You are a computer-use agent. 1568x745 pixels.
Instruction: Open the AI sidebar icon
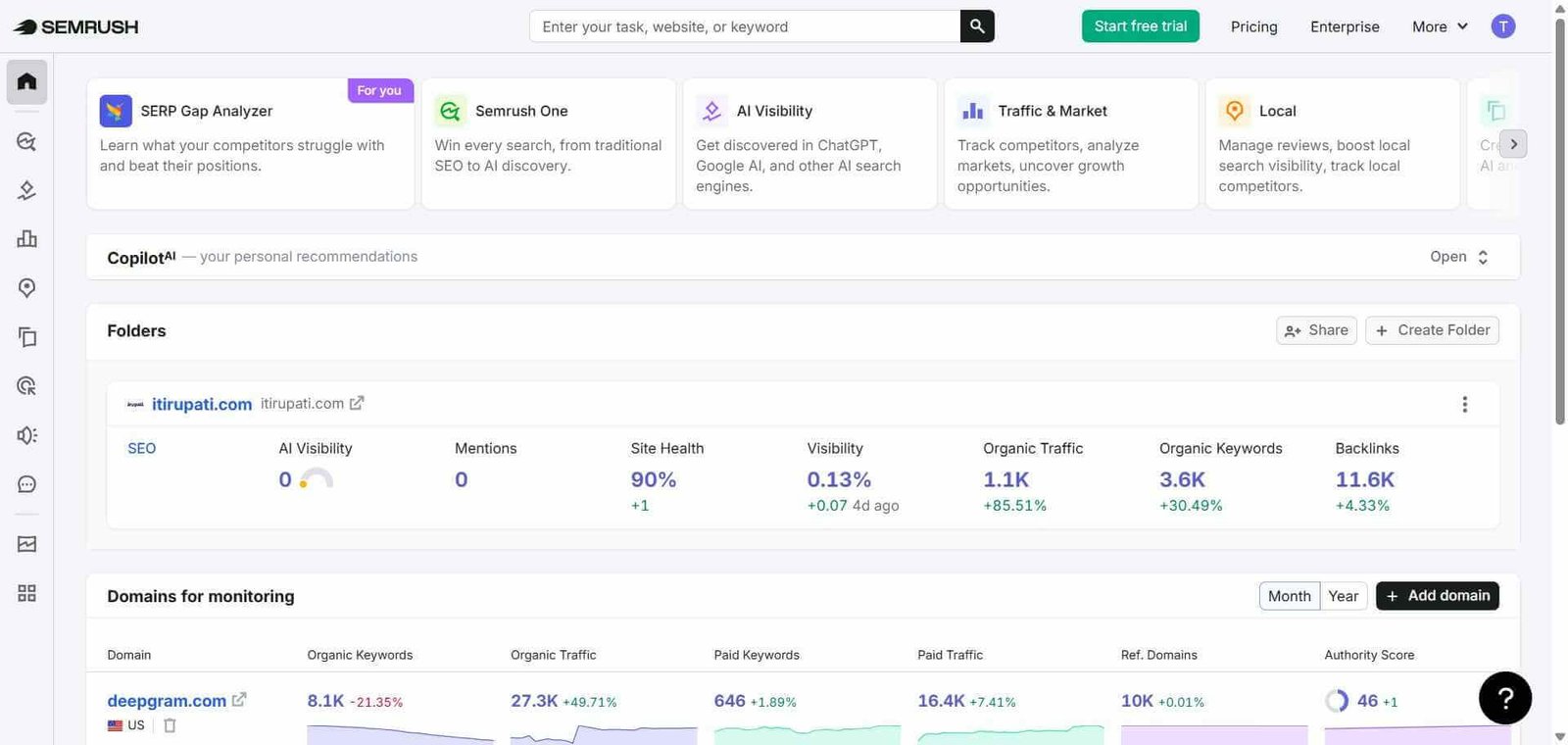click(x=26, y=190)
